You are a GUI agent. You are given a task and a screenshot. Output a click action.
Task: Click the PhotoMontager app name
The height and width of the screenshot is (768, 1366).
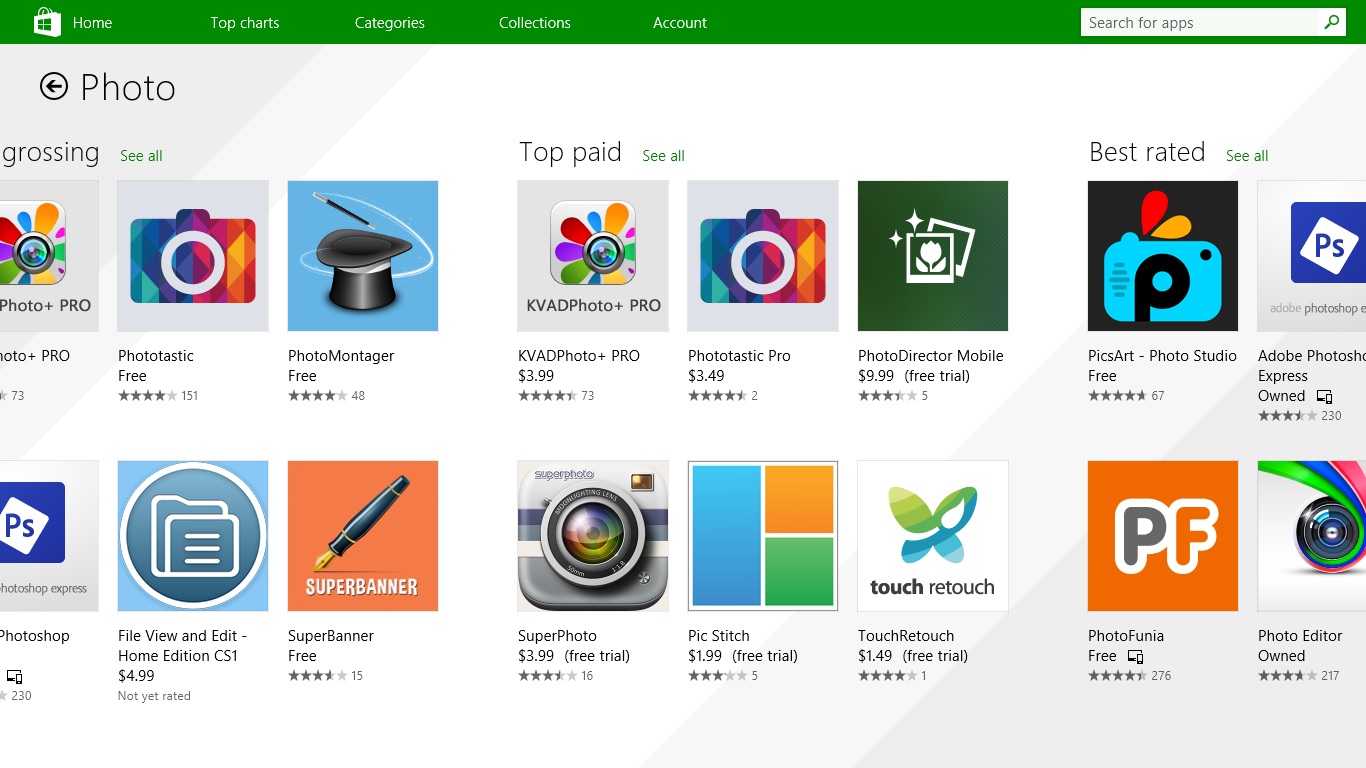pyautogui.click(x=341, y=356)
